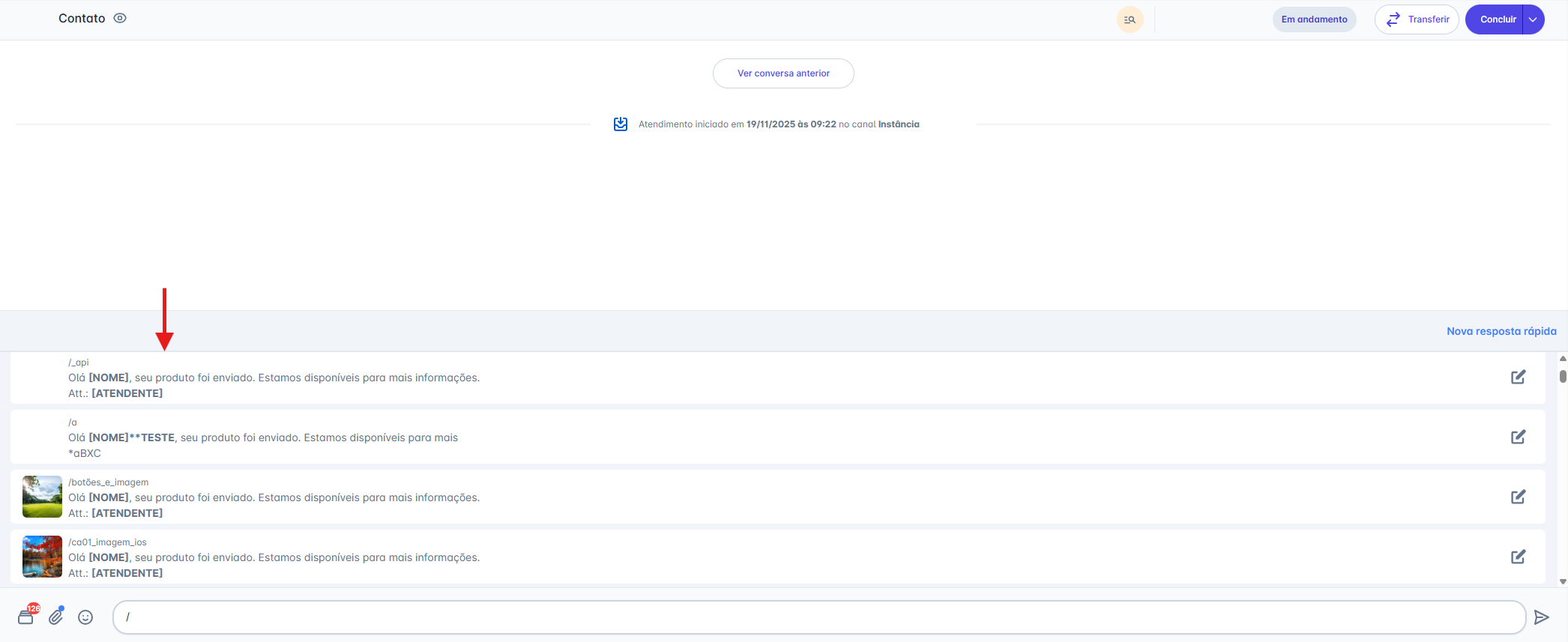Edit the /ca01_imagem_ios quick reply
1568x642 pixels.
(x=1518, y=557)
